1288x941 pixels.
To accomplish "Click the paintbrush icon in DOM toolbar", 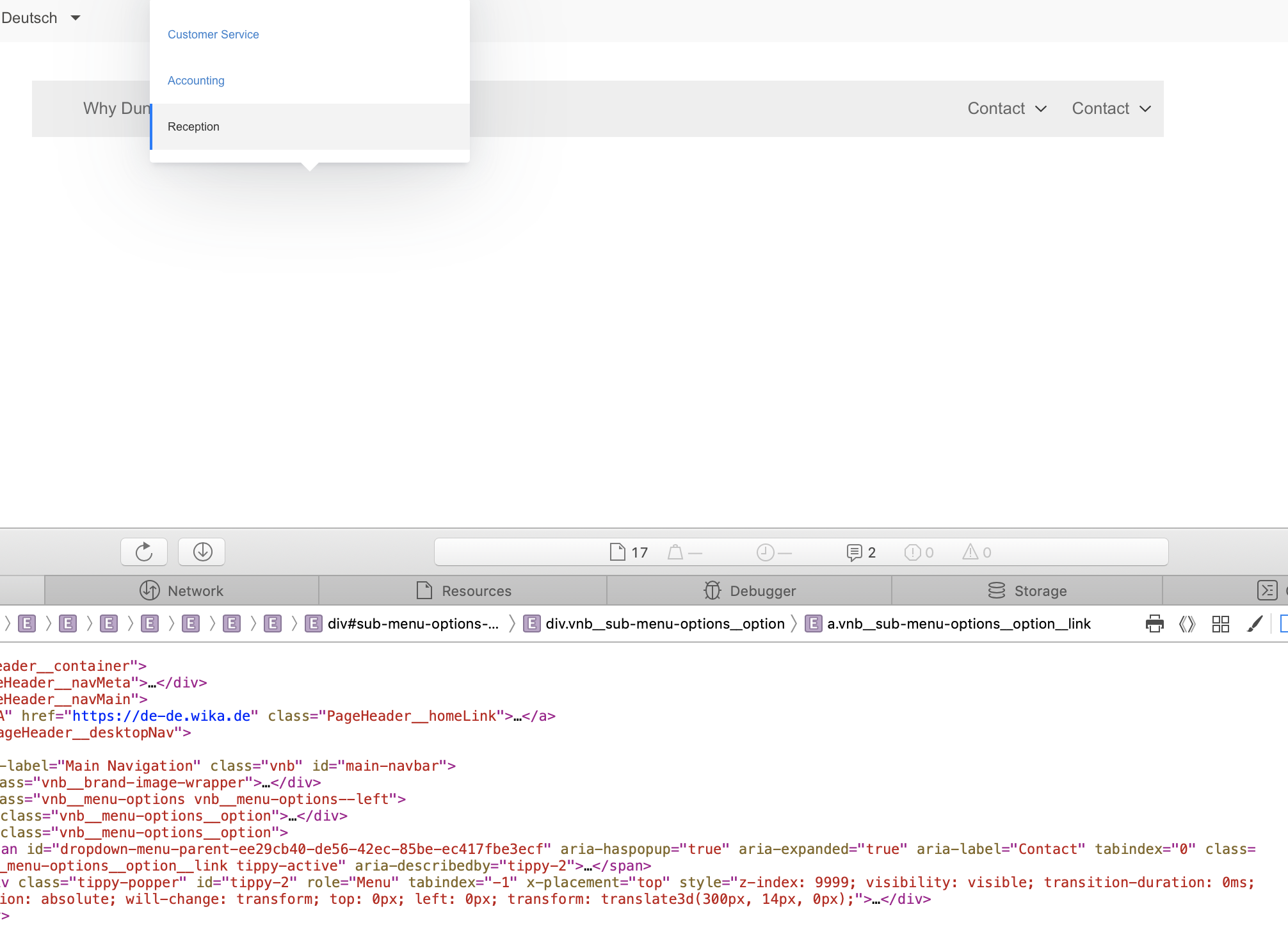I will click(1255, 623).
